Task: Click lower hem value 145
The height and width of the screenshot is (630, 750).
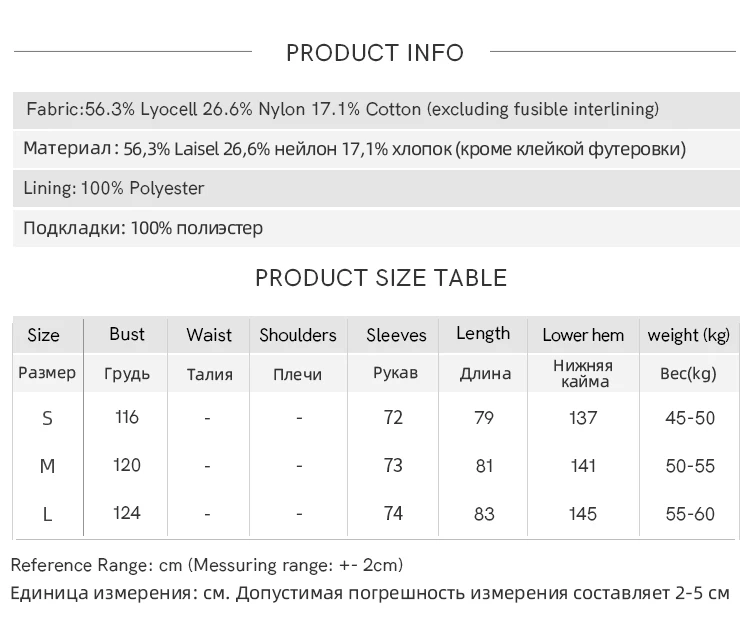Action: pyautogui.click(x=582, y=514)
